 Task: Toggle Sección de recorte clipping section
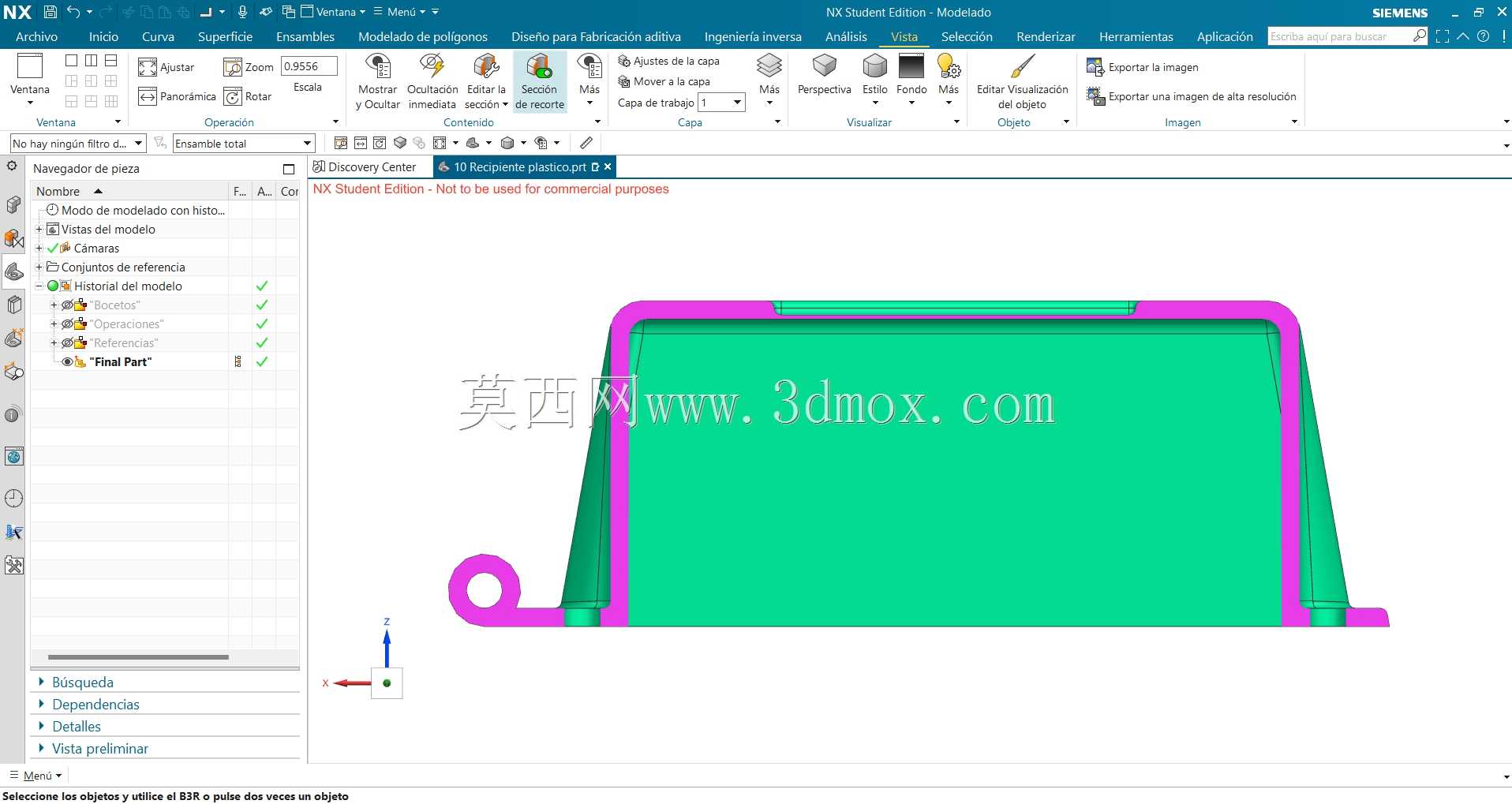pyautogui.click(x=540, y=81)
